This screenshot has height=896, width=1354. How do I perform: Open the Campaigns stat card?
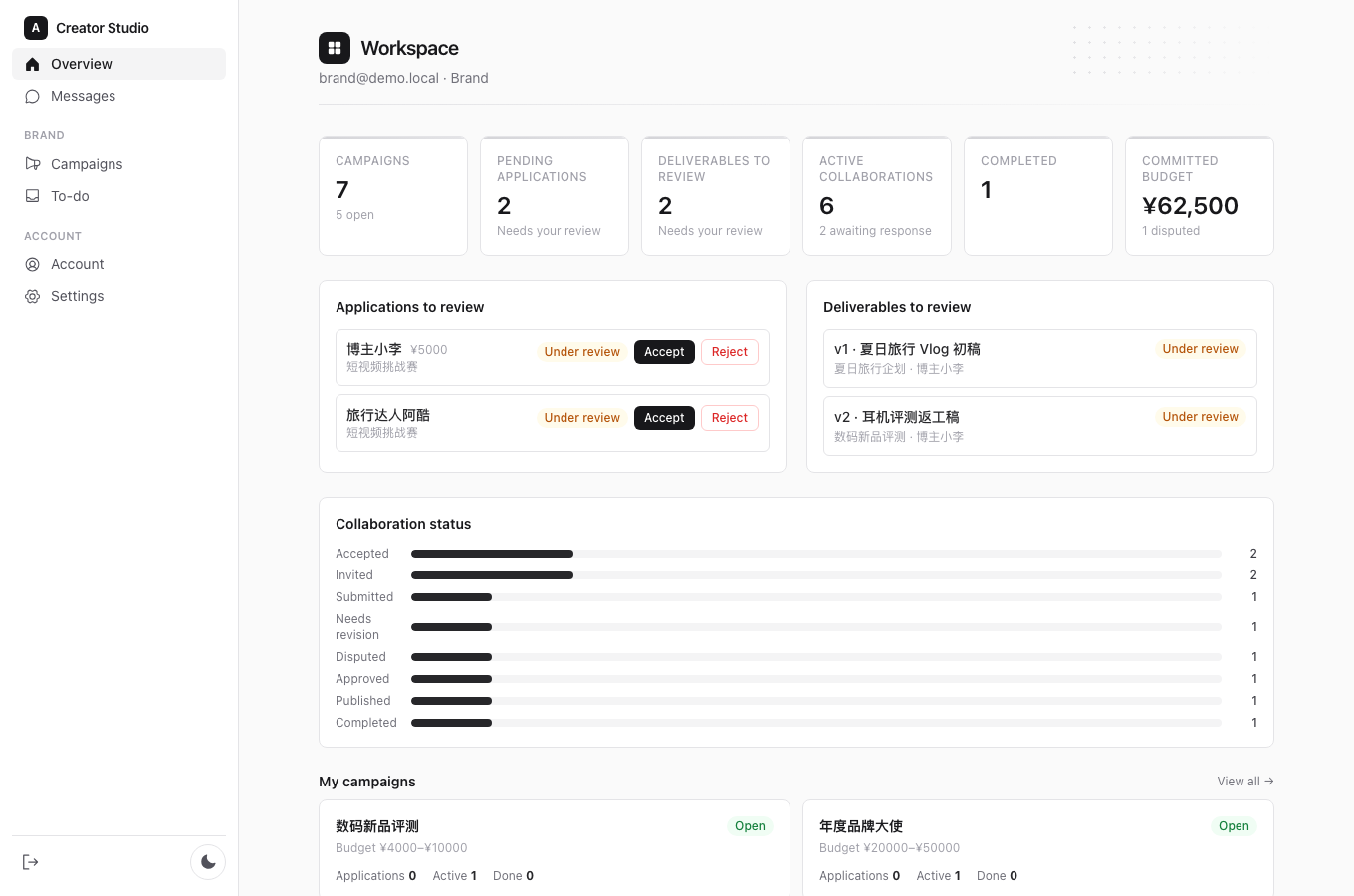click(393, 196)
